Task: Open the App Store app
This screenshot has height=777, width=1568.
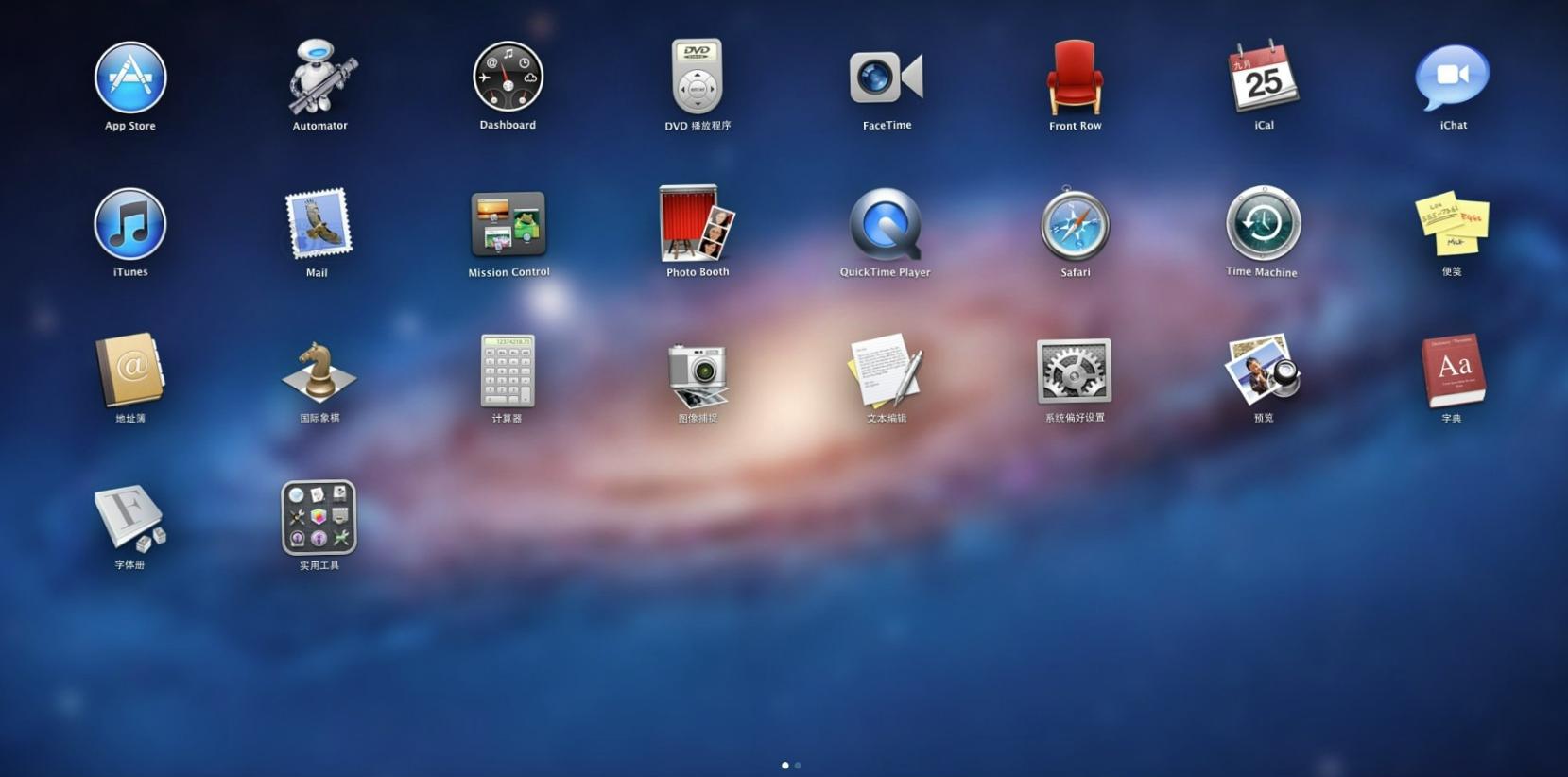Action: (x=130, y=78)
